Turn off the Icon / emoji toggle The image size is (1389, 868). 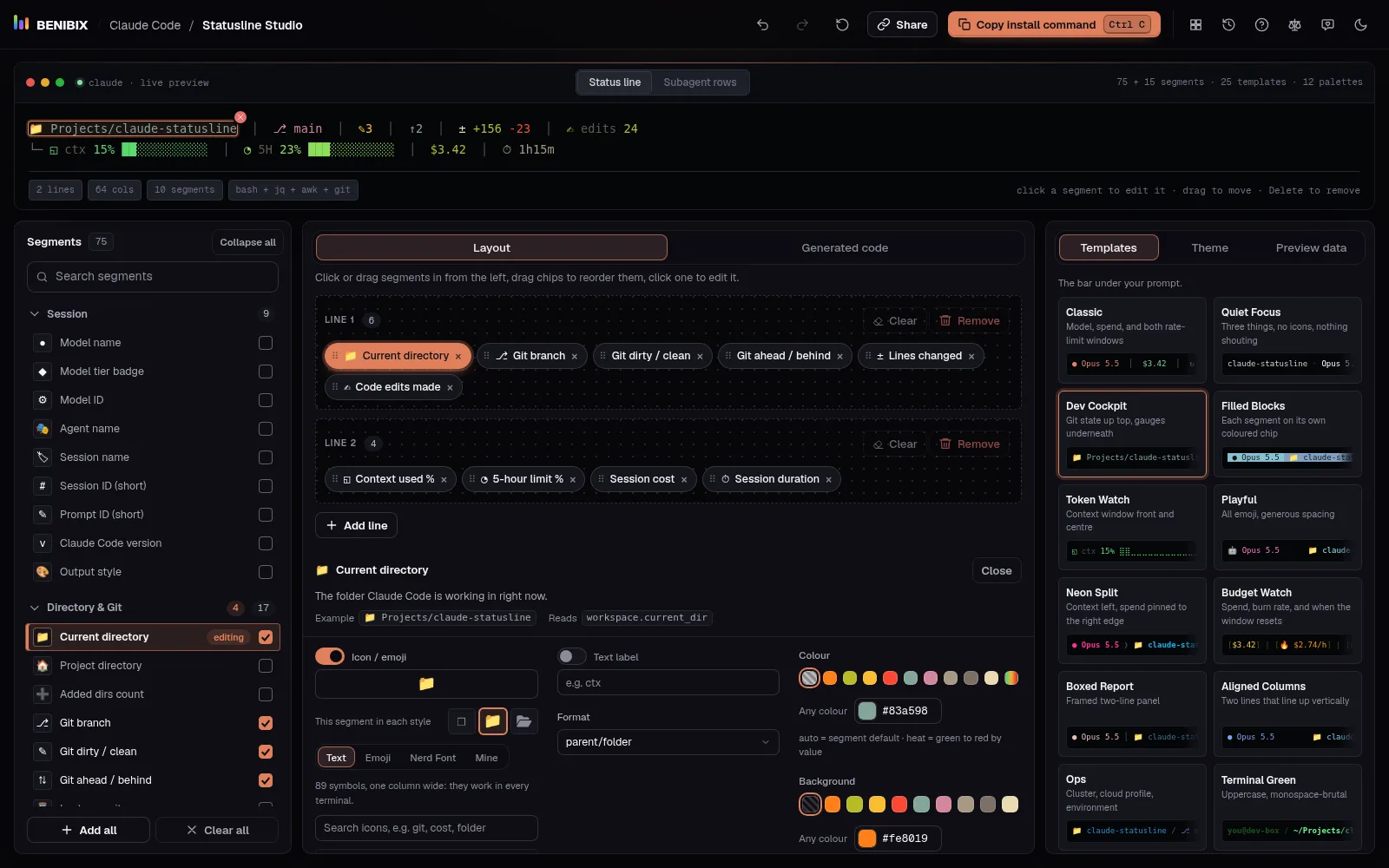[330, 656]
